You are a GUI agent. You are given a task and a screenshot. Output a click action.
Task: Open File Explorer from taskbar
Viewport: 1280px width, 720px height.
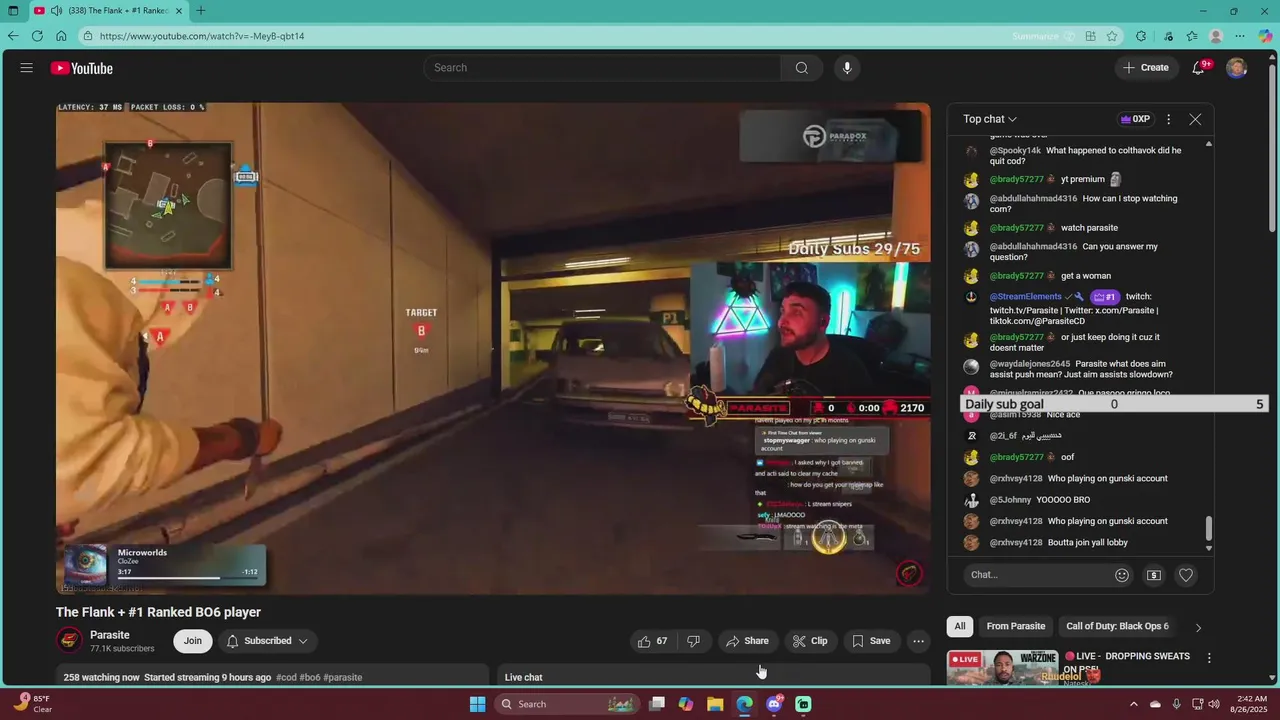[x=715, y=704]
